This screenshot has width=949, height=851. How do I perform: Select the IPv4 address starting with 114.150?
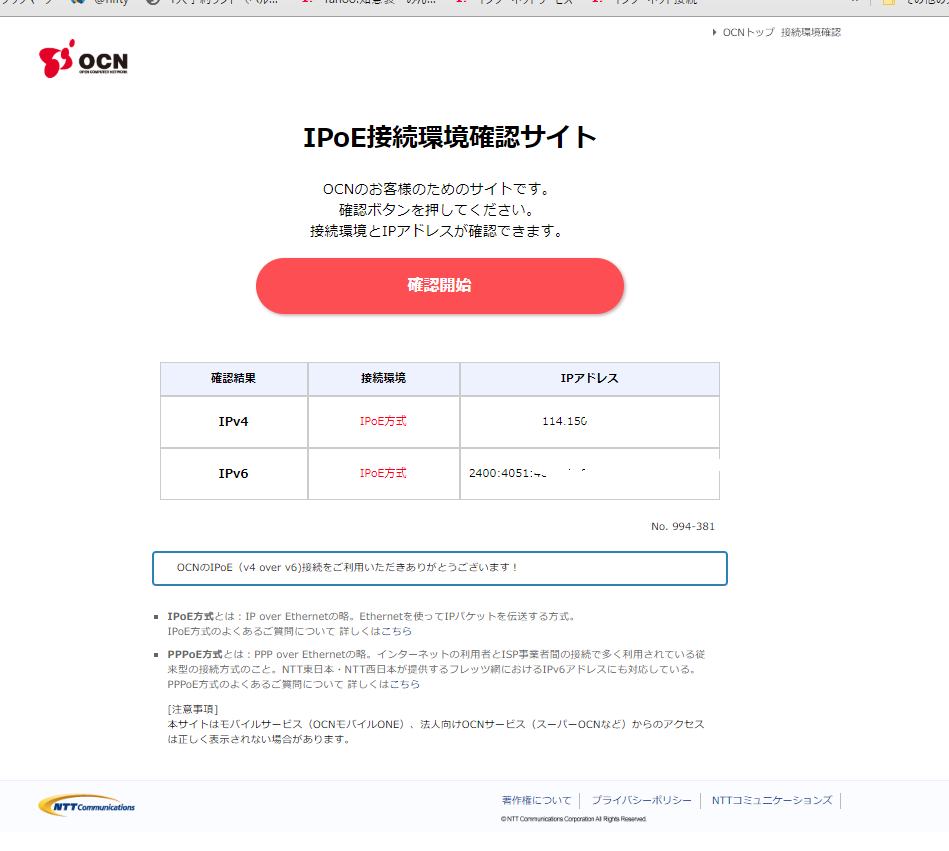pyautogui.click(x=565, y=421)
